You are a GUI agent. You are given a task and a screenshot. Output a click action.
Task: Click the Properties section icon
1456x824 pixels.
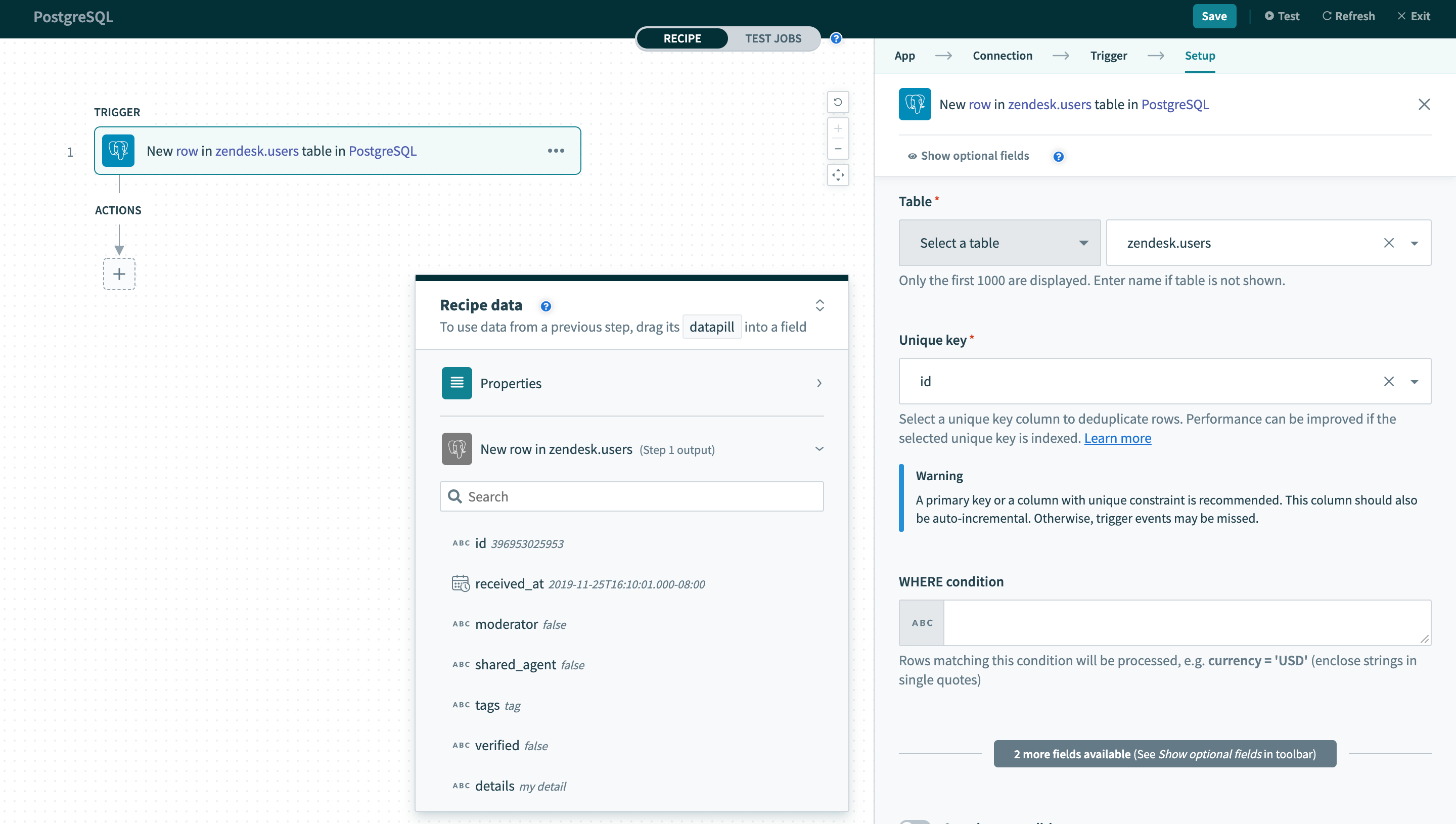click(456, 383)
